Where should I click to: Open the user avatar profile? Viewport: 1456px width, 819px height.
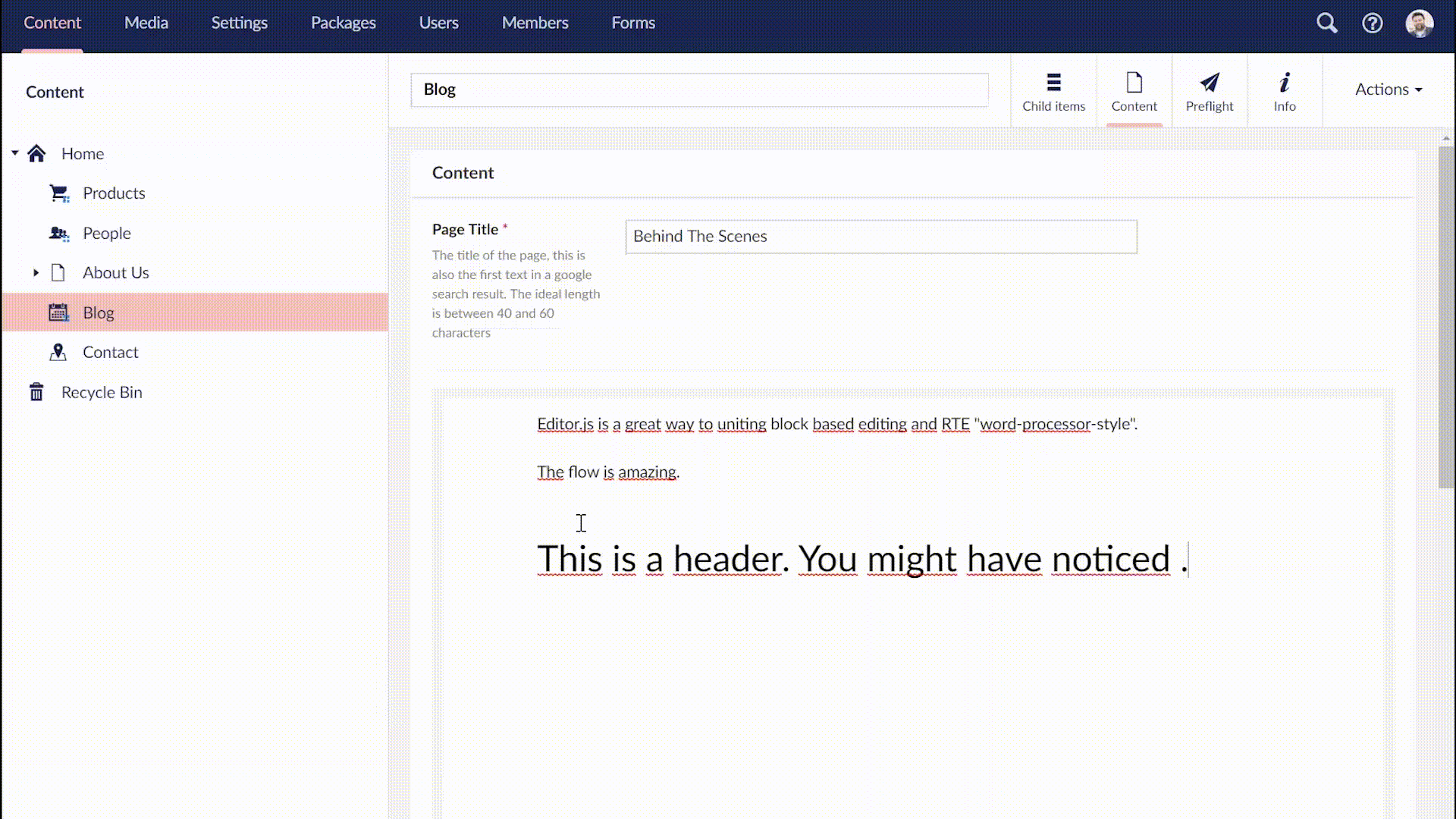tap(1419, 23)
